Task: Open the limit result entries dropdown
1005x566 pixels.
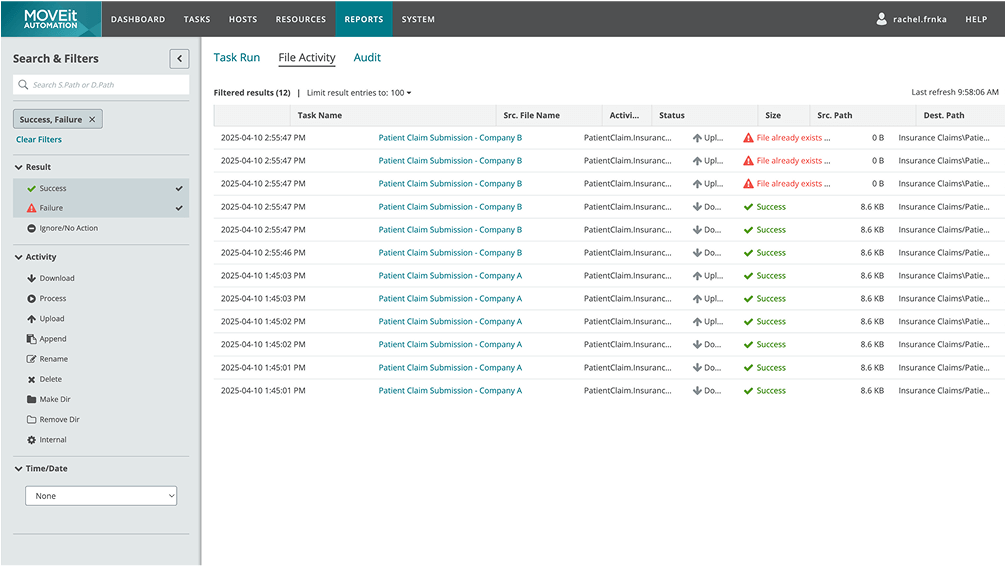Action: point(359,93)
